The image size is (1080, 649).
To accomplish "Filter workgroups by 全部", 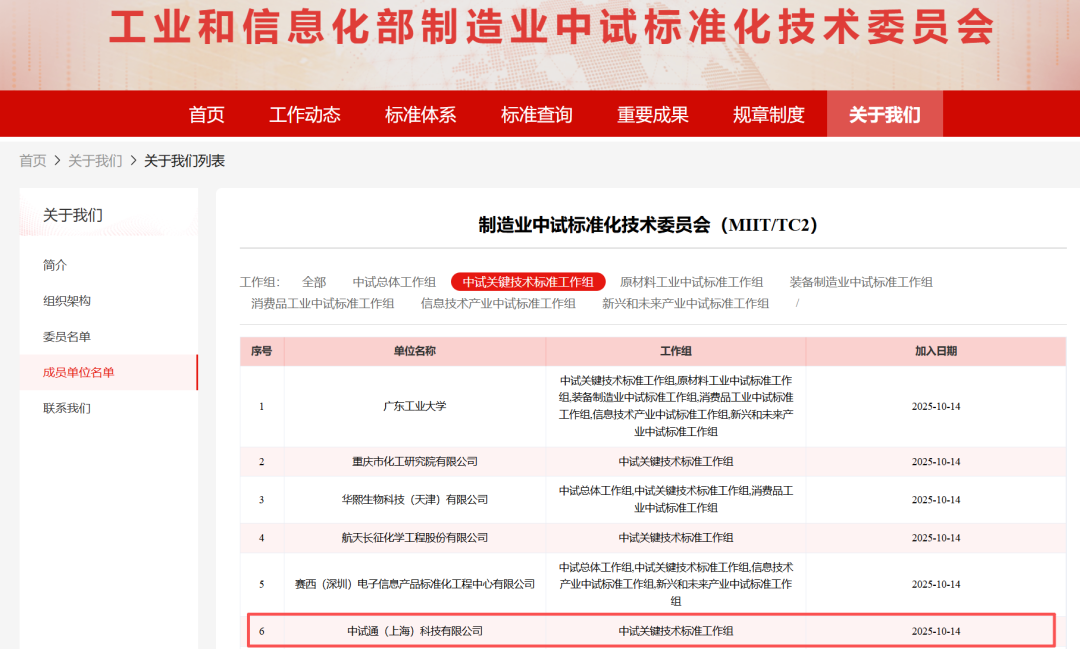I will pos(314,282).
